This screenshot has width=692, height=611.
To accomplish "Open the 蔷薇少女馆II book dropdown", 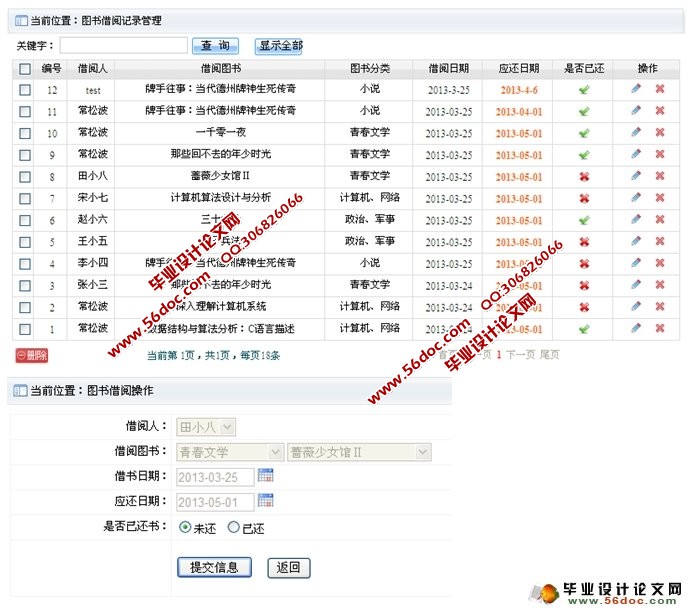I will pyautogui.click(x=359, y=452).
